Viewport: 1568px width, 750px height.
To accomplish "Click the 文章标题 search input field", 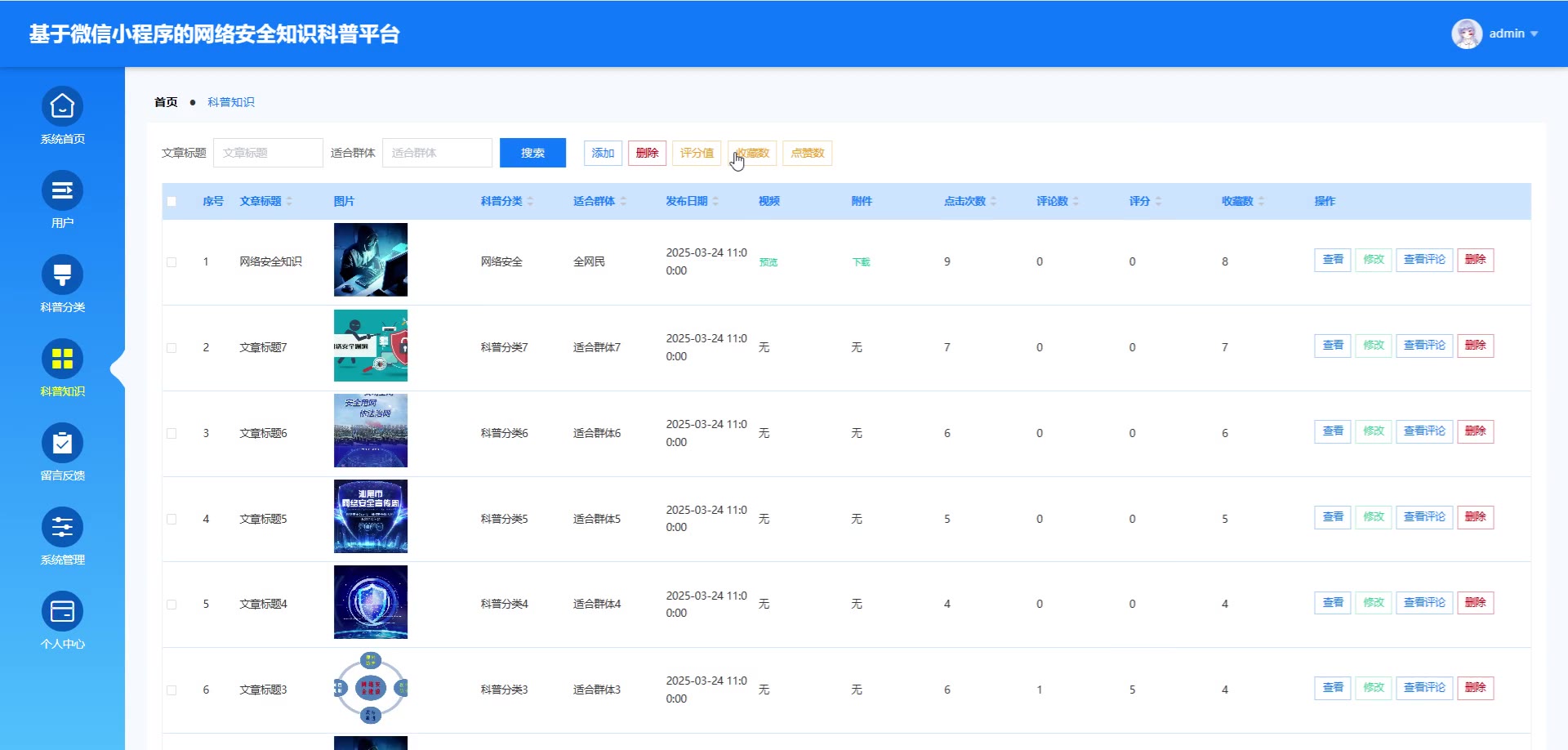I will click(268, 154).
